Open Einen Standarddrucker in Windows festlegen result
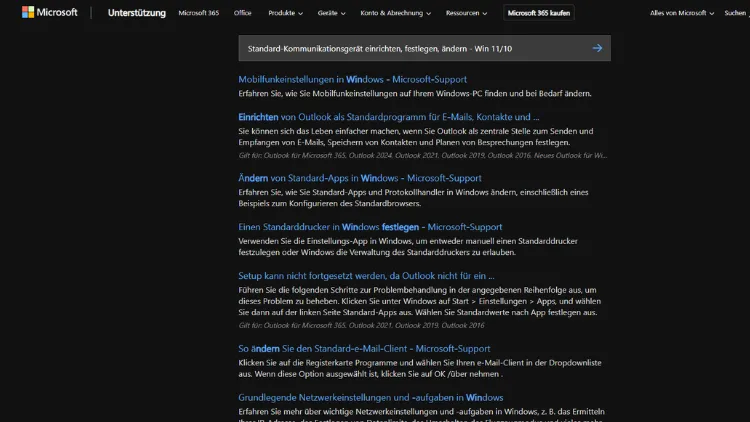Screen dimensions: 750x422 [370, 227]
